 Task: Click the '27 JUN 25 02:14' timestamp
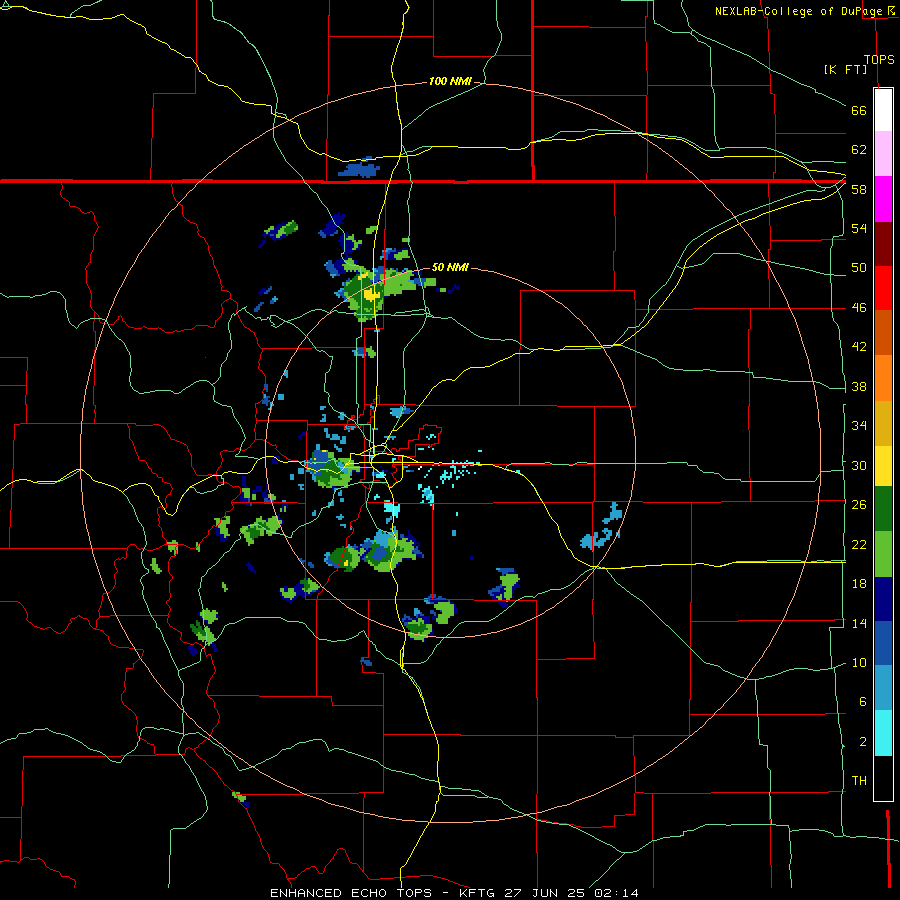click(x=571, y=893)
